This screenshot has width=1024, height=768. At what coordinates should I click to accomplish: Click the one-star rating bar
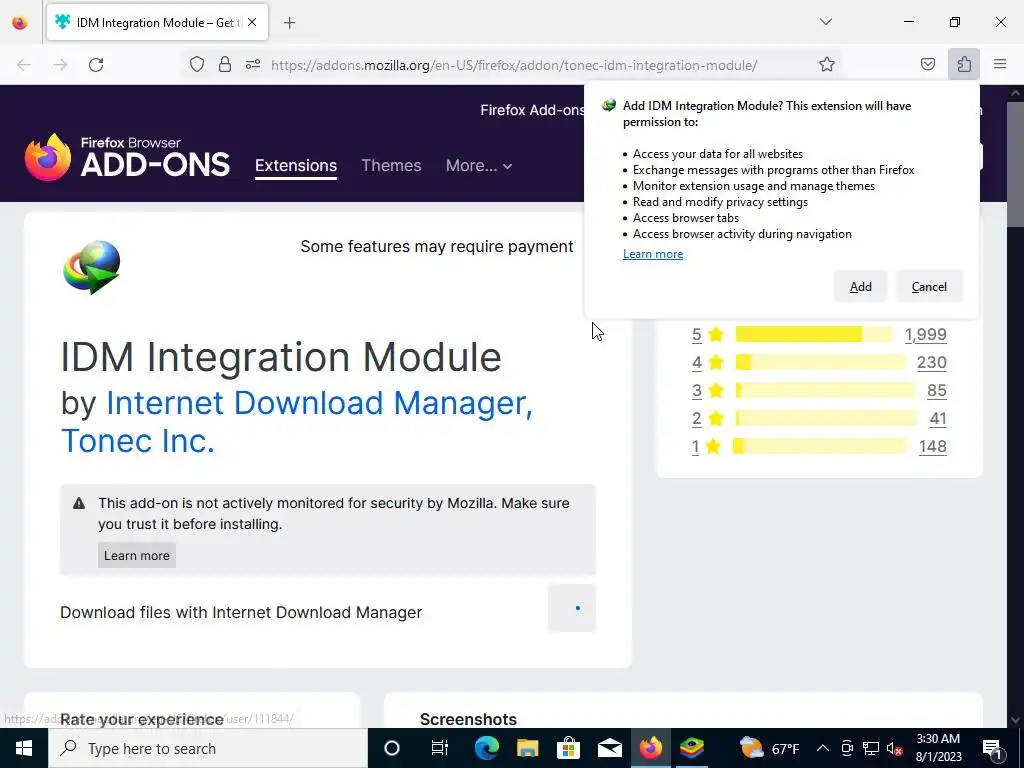click(820, 447)
